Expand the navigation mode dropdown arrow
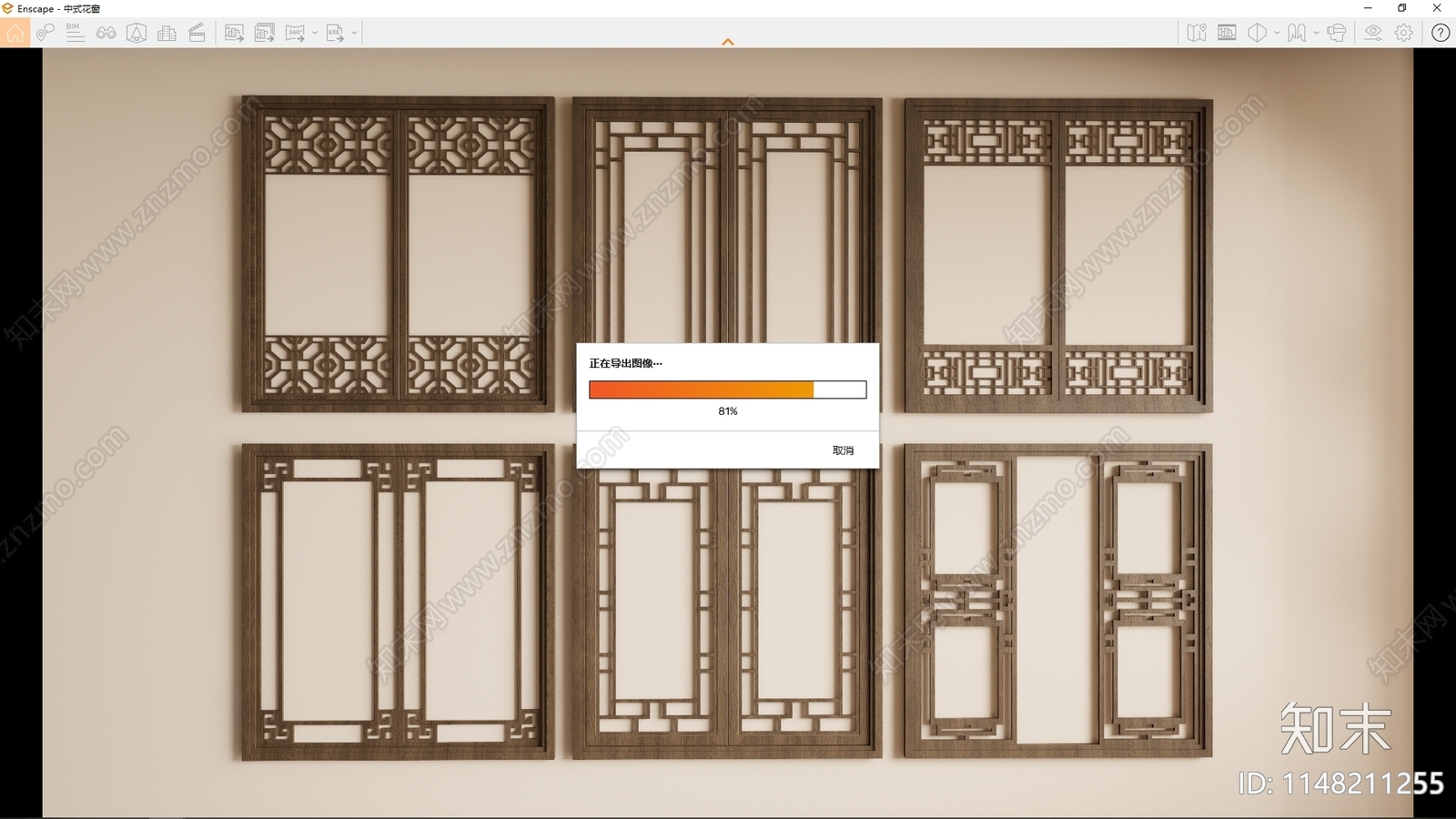 (1316, 34)
